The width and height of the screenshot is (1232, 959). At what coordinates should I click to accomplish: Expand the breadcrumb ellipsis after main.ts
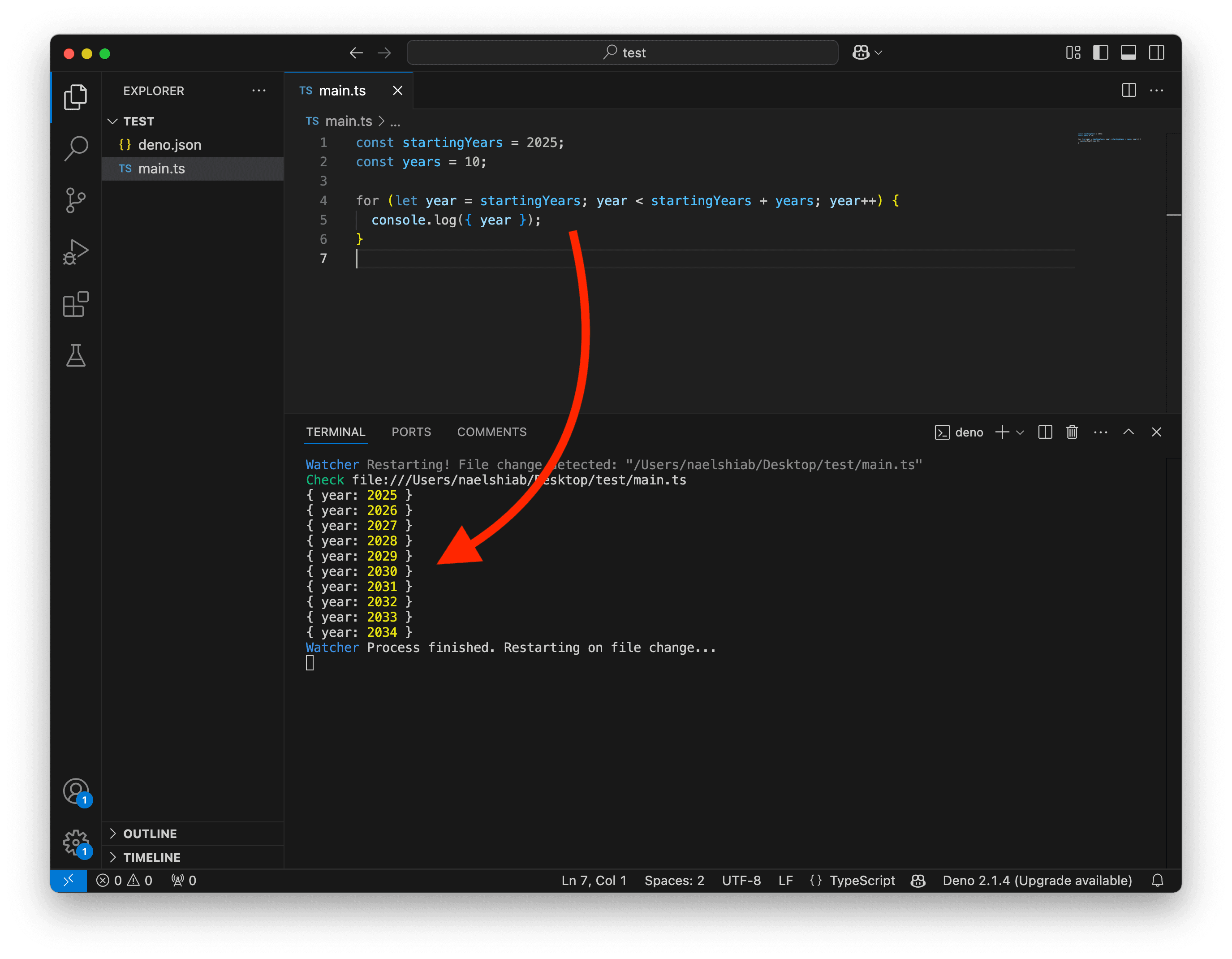(395, 121)
